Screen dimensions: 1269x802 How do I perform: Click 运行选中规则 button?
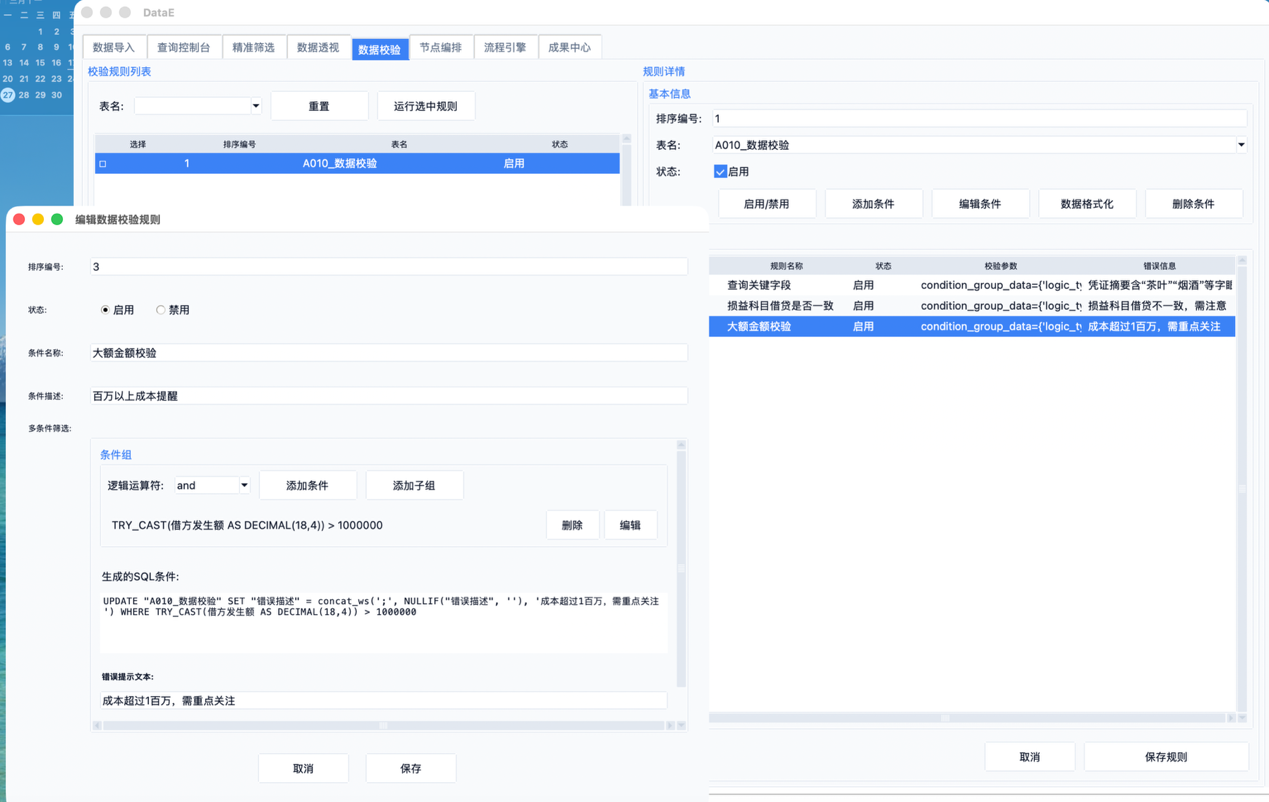pos(426,106)
